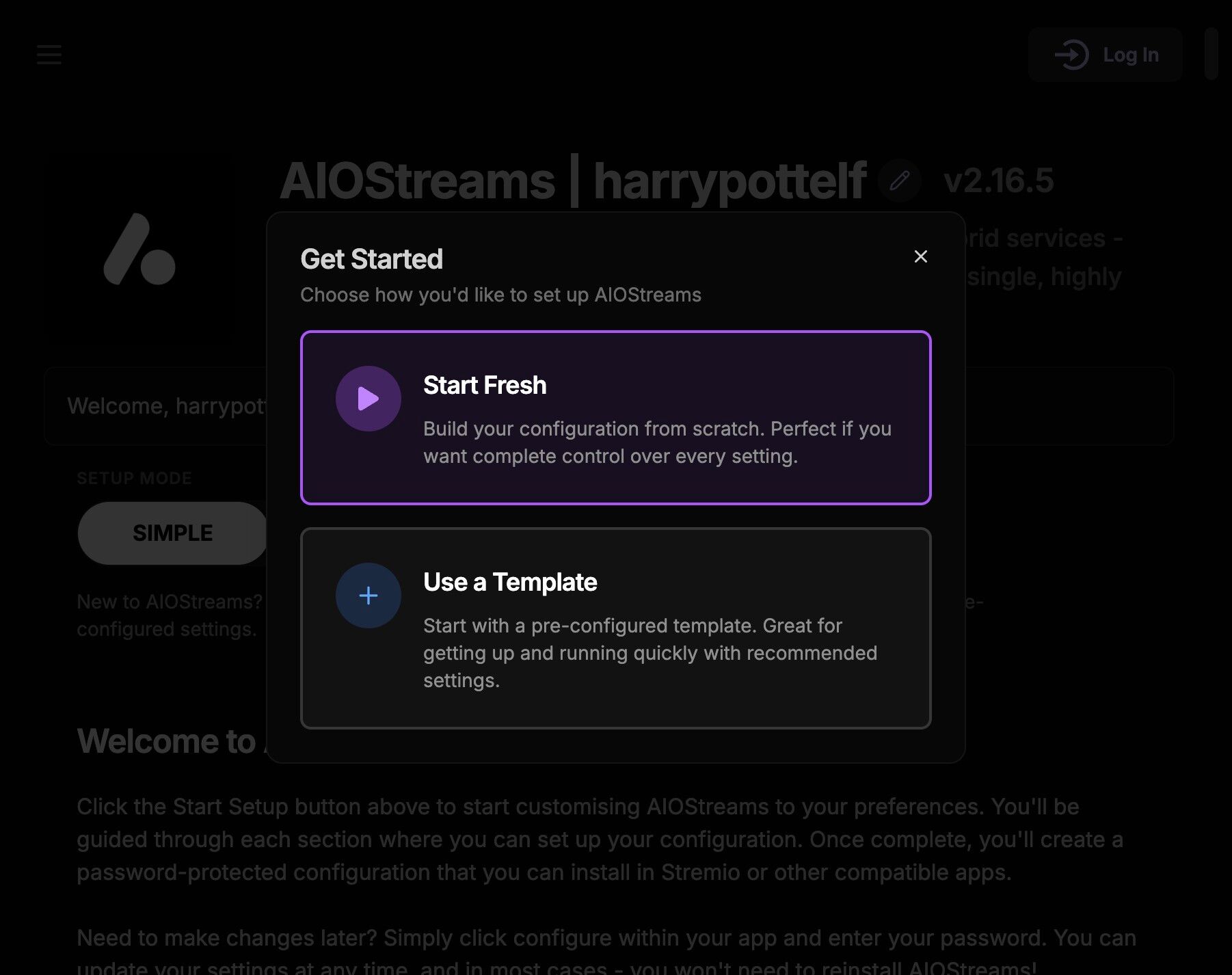Click the blue plus icon
The height and width of the screenshot is (975, 1232).
(x=368, y=596)
